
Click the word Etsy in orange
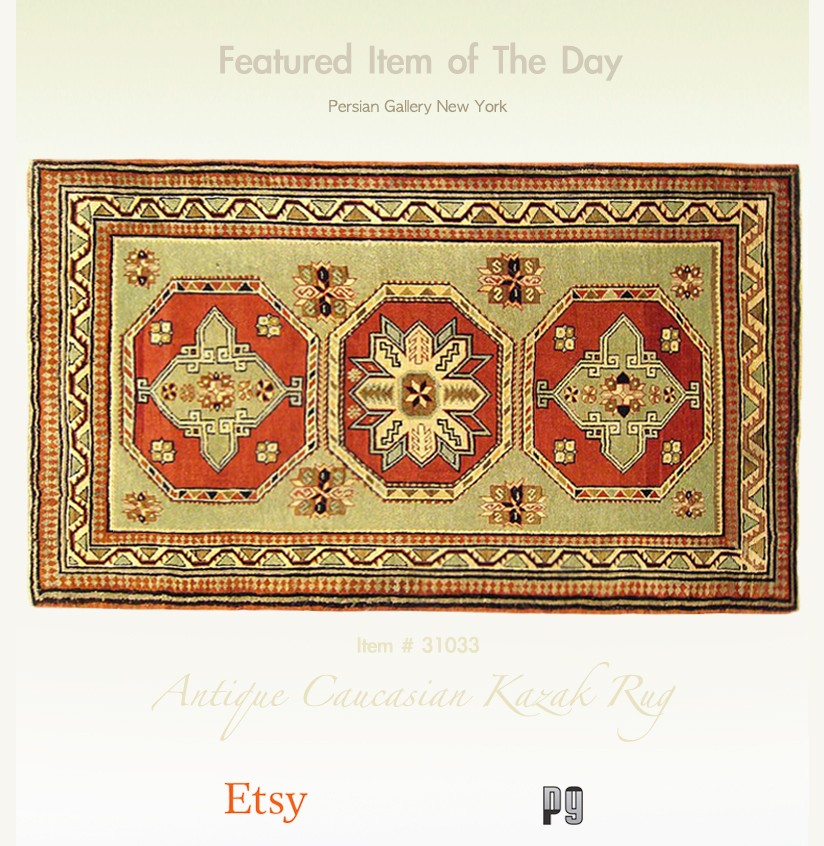[265, 800]
